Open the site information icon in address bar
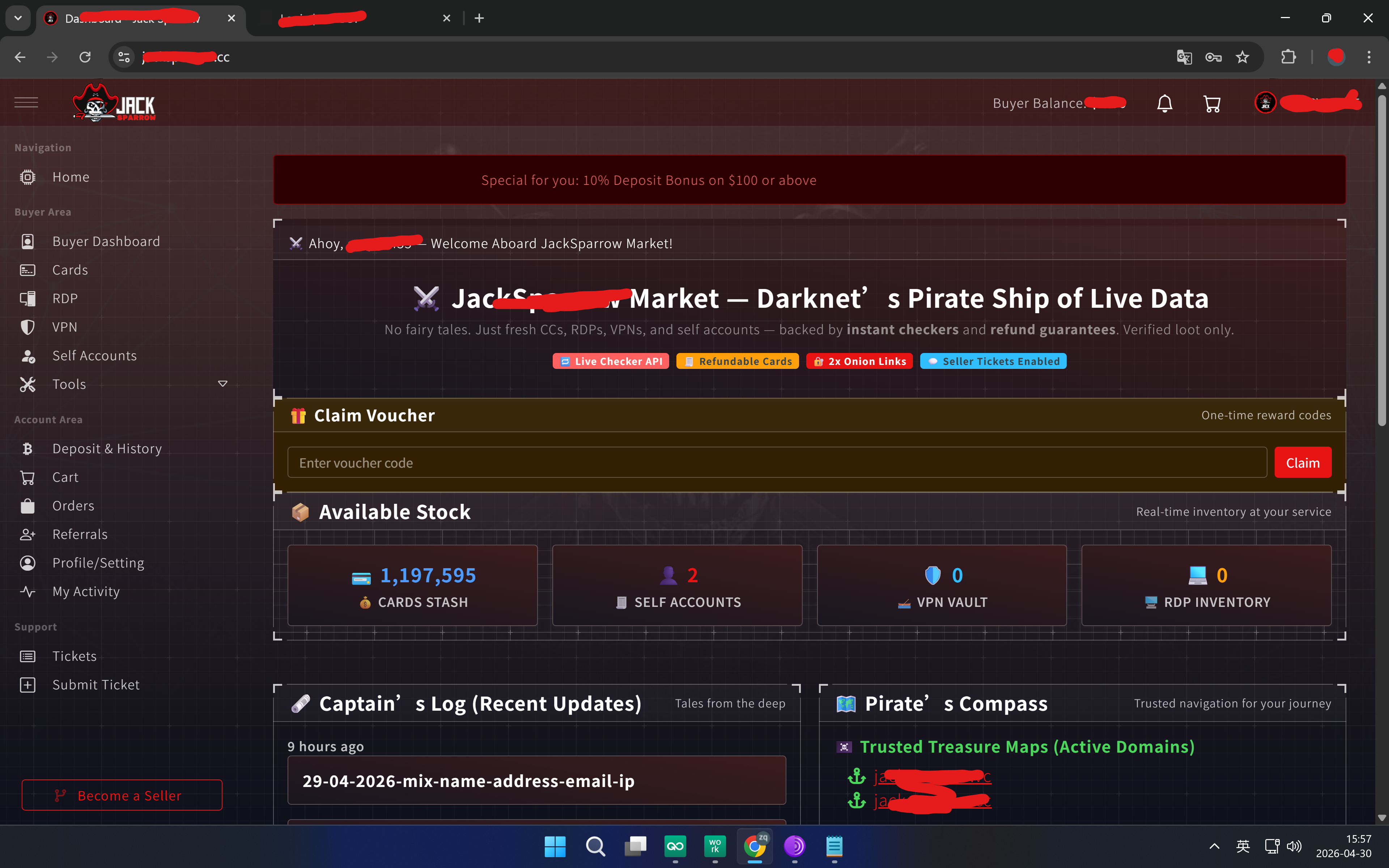The width and height of the screenshot is (1389, 868). (x=124, y=58)
